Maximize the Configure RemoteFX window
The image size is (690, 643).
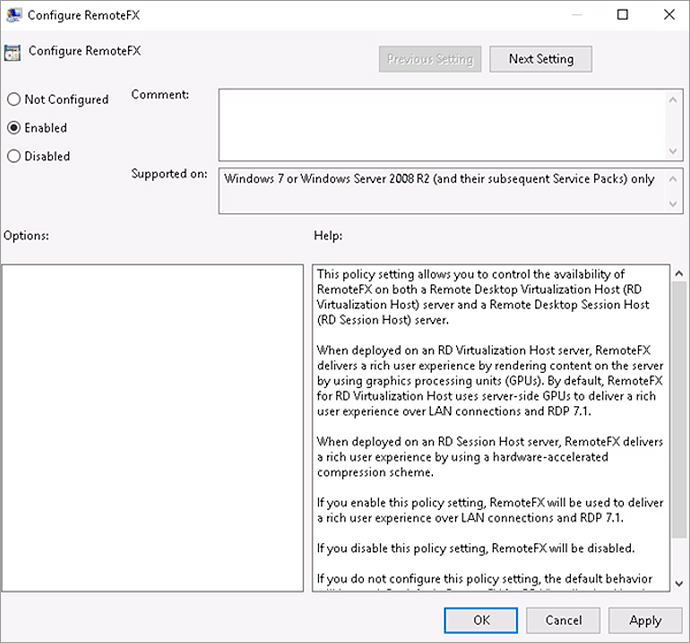622,15
